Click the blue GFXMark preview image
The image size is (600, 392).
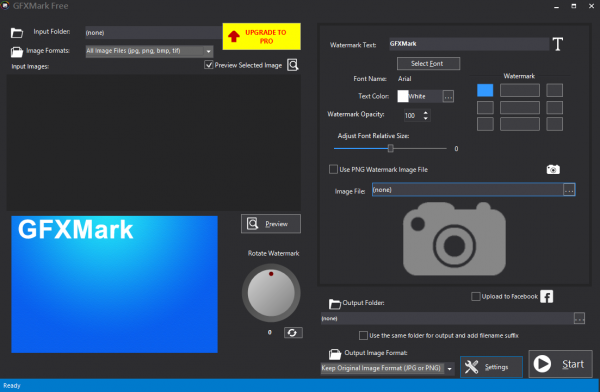click(x=114, y=284)
